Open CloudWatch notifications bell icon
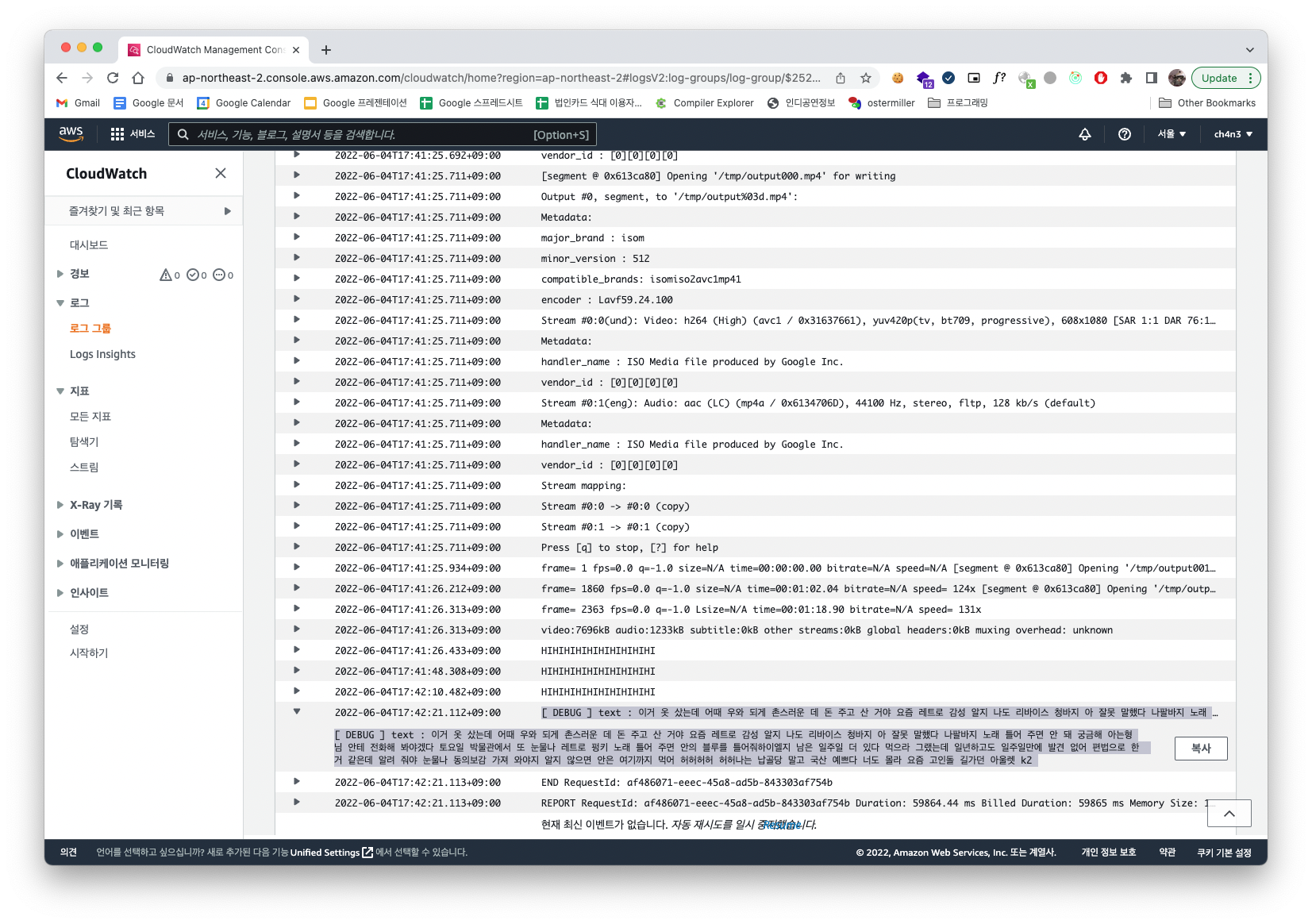 coord(1084,134)
